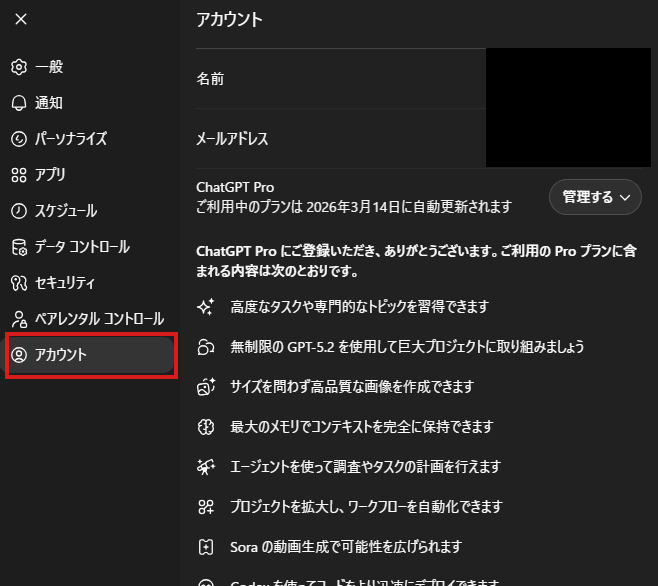Click the ペアレンタル コントロール people icon
The image size is (658, 586).
coord(18,319)
